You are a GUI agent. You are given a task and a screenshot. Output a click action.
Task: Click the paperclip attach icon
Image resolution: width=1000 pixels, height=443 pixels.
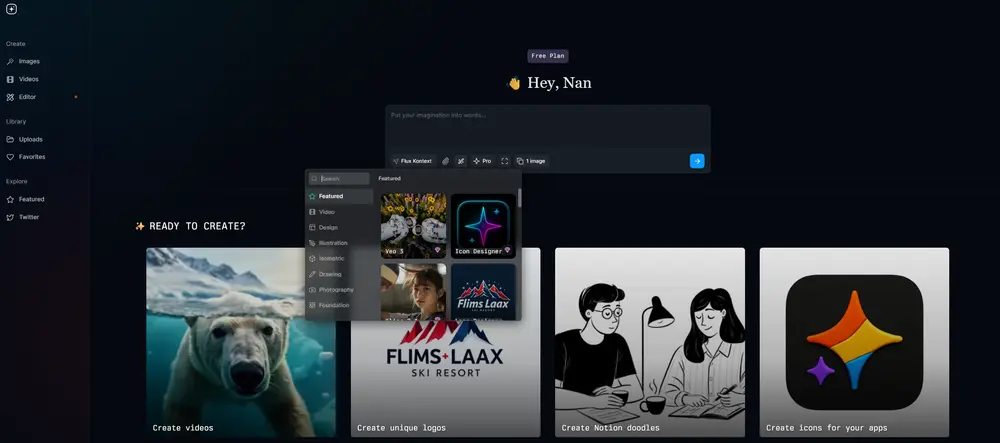click(x=446, y=161)
